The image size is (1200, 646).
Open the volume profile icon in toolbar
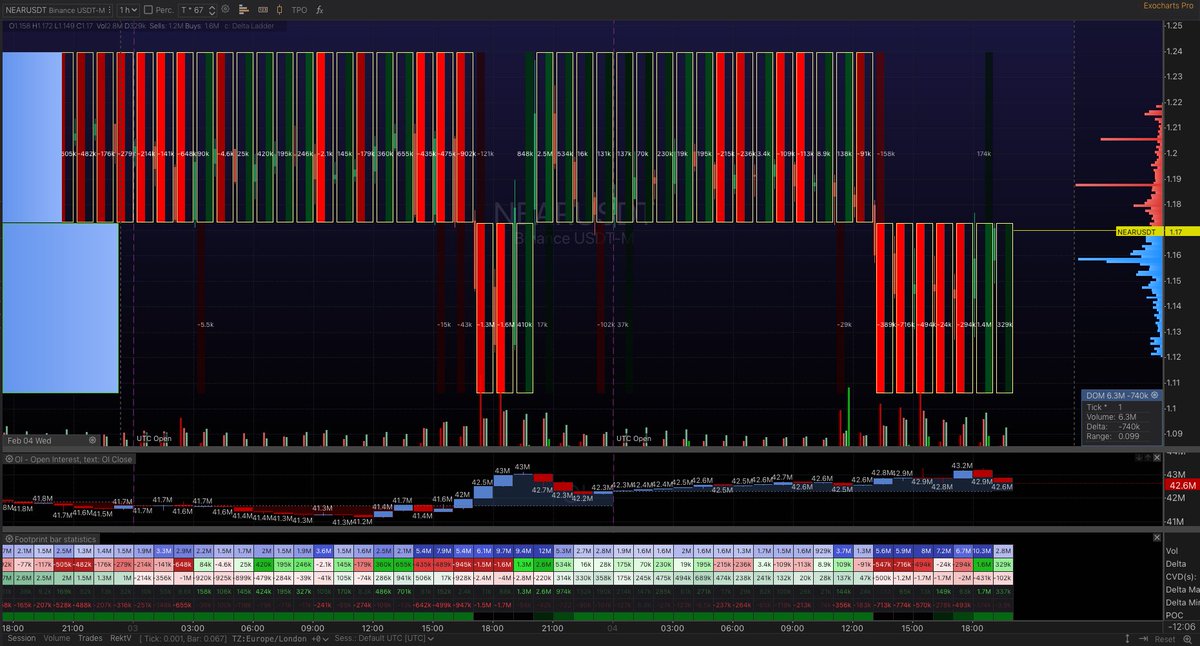click(x=244, y=9)
